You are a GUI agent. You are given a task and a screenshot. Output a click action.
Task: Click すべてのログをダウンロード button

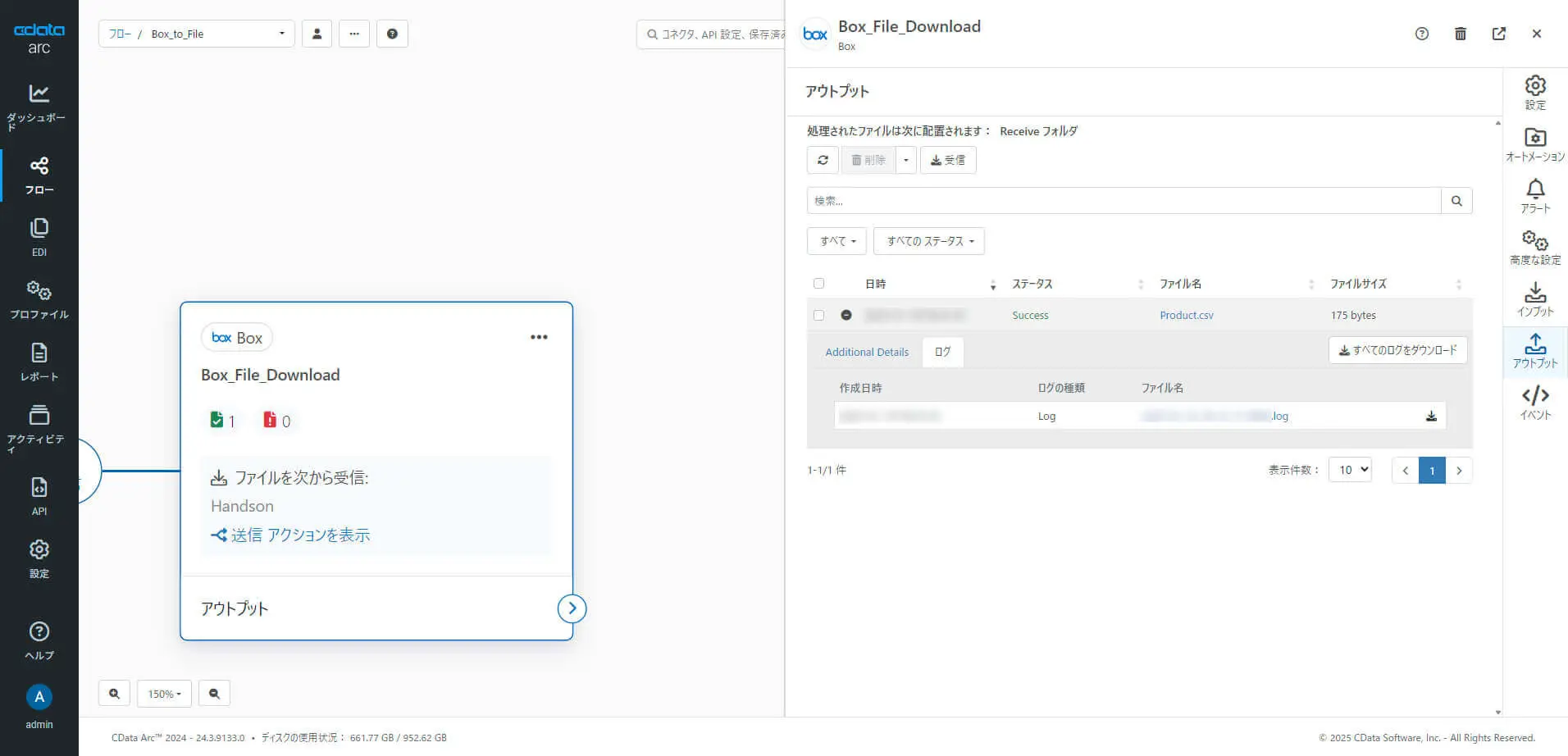[1398, 350]
